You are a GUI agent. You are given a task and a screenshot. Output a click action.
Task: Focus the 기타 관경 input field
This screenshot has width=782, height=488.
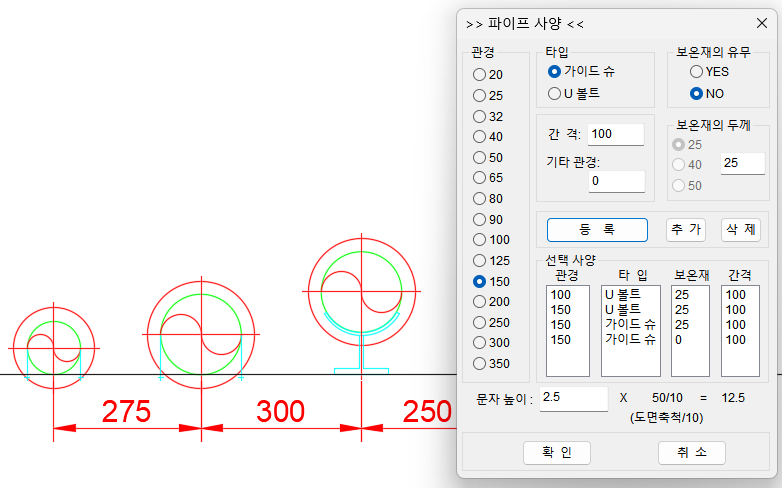coord(615,181)
